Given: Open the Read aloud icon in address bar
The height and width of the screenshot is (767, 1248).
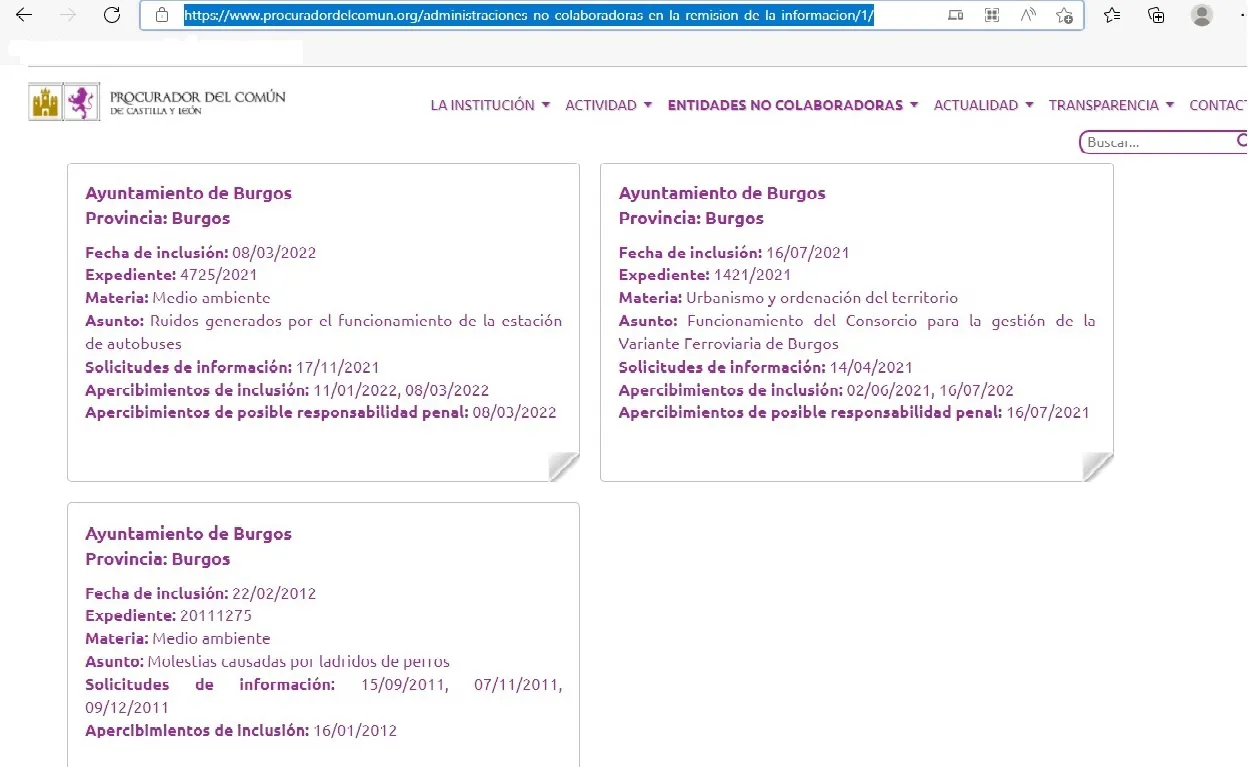Looking at the screenshot, I should (1028, 15).
